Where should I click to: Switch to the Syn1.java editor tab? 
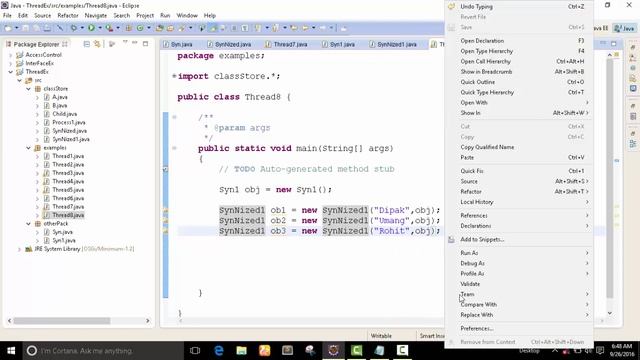[x=339, y=44]
